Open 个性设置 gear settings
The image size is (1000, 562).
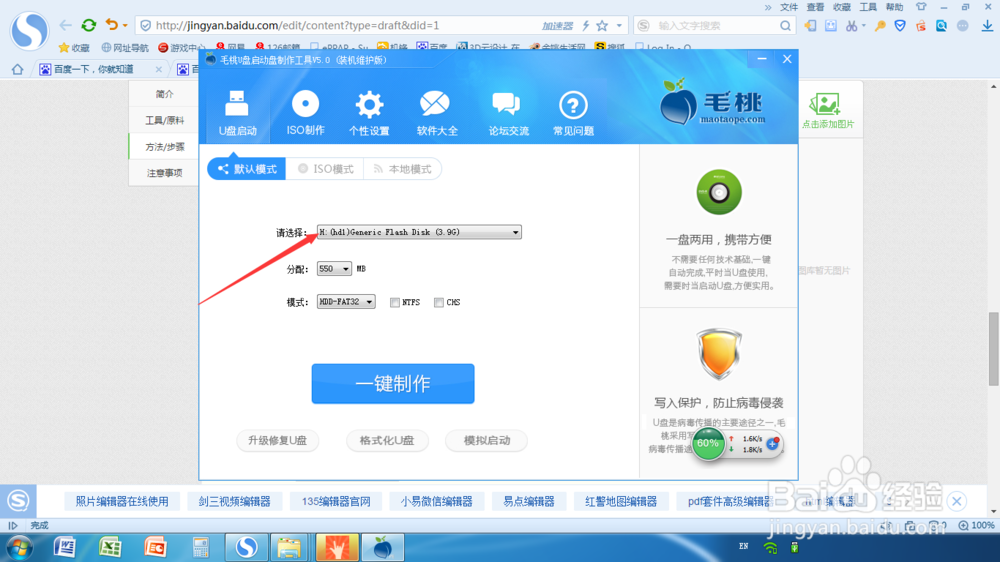[x=369, y=113]
